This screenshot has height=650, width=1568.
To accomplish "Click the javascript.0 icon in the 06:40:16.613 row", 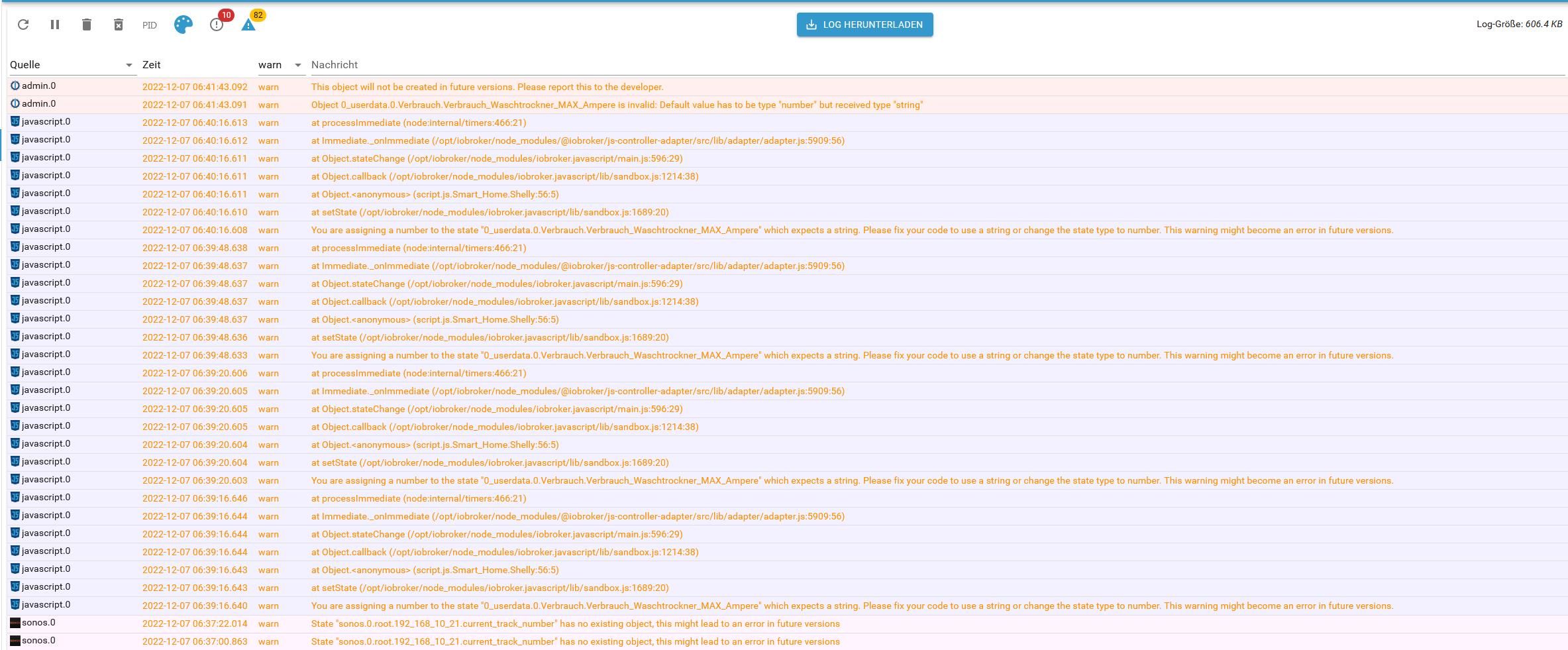I will click(15, 122).
